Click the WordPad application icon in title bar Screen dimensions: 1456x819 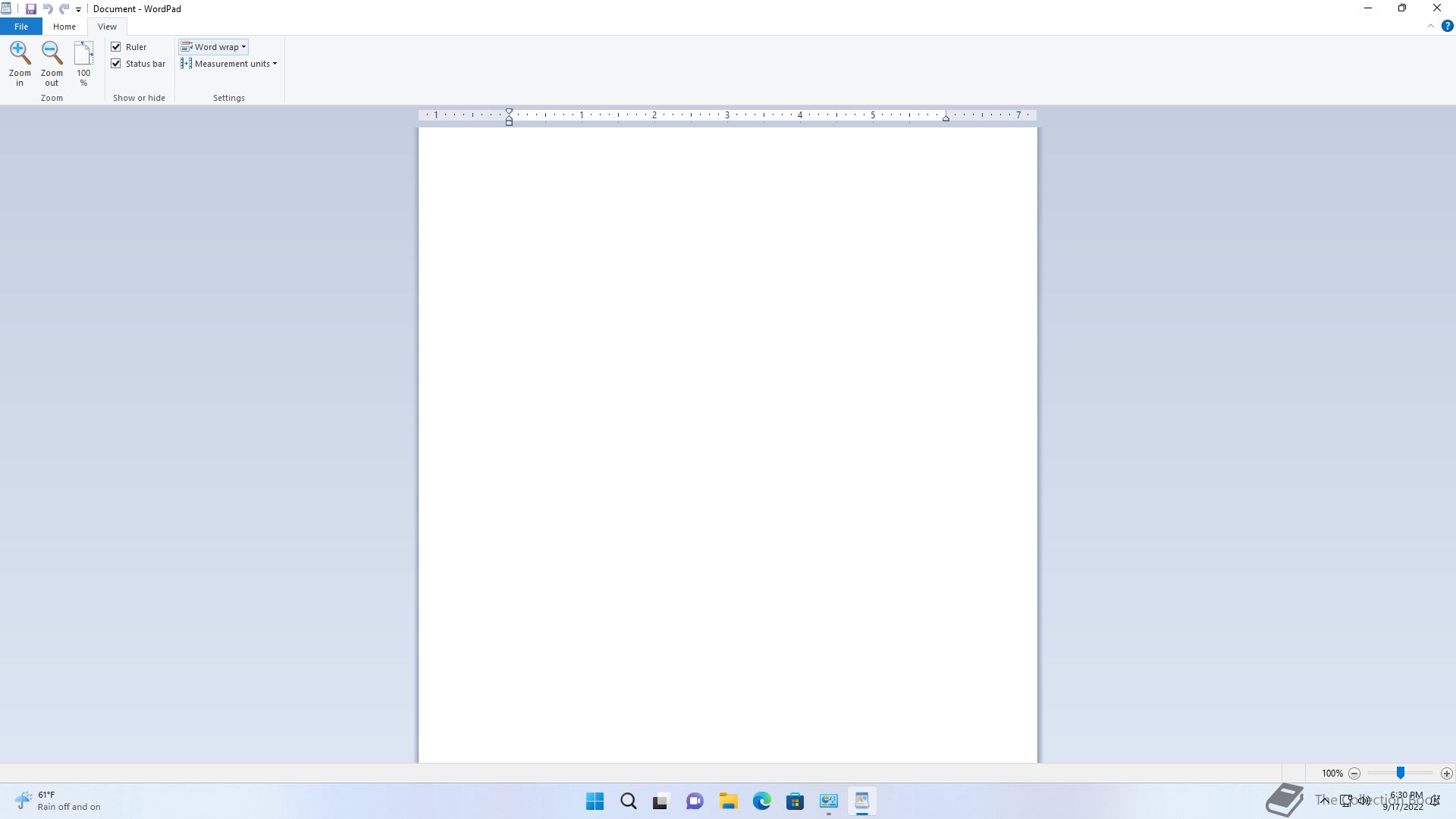[x=6, y=9]
